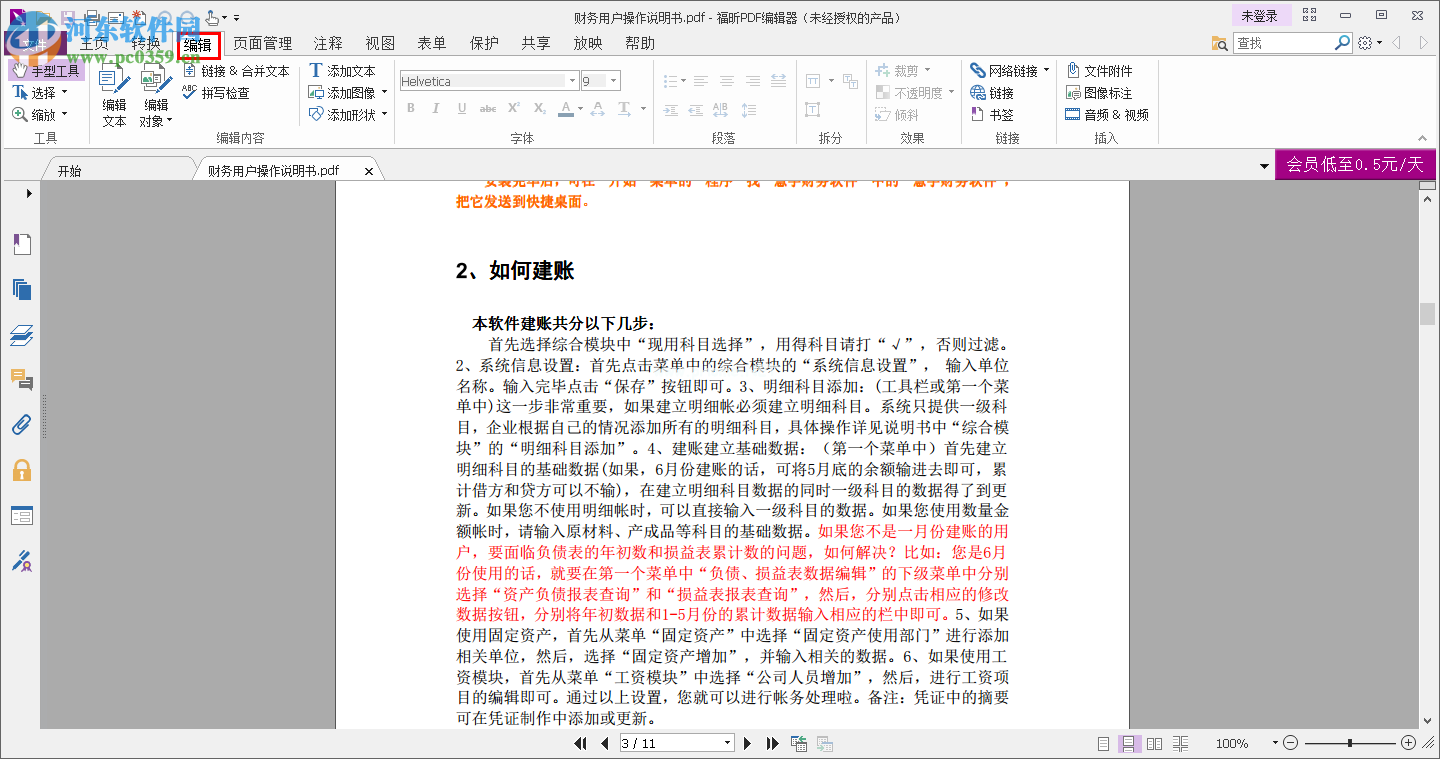Image resolution: width=1440 pixels, height=759 pixels.
Task: Open the comments panel in left sidebar
Action: pyautogui.click(x=21, y=380)
